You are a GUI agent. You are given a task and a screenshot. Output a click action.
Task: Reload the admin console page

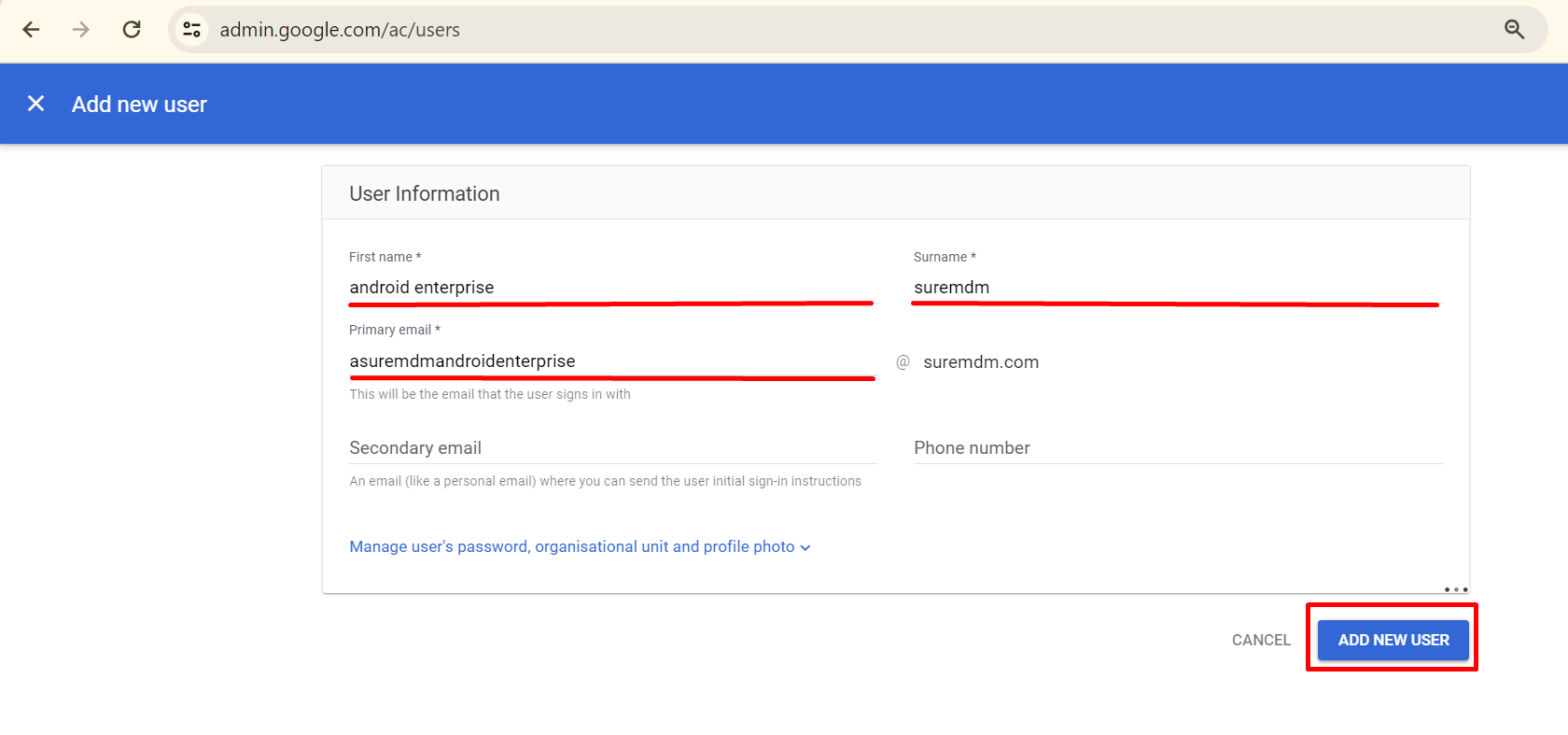pyautogui.click(x=132, y=29)
